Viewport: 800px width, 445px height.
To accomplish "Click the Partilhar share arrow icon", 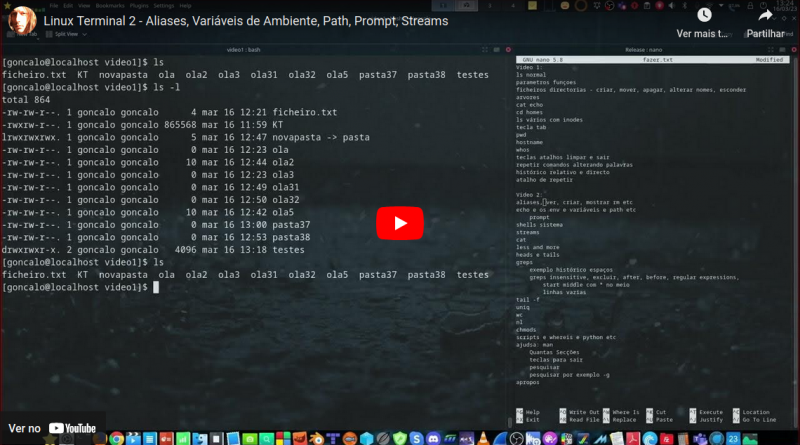I will 765,15.
